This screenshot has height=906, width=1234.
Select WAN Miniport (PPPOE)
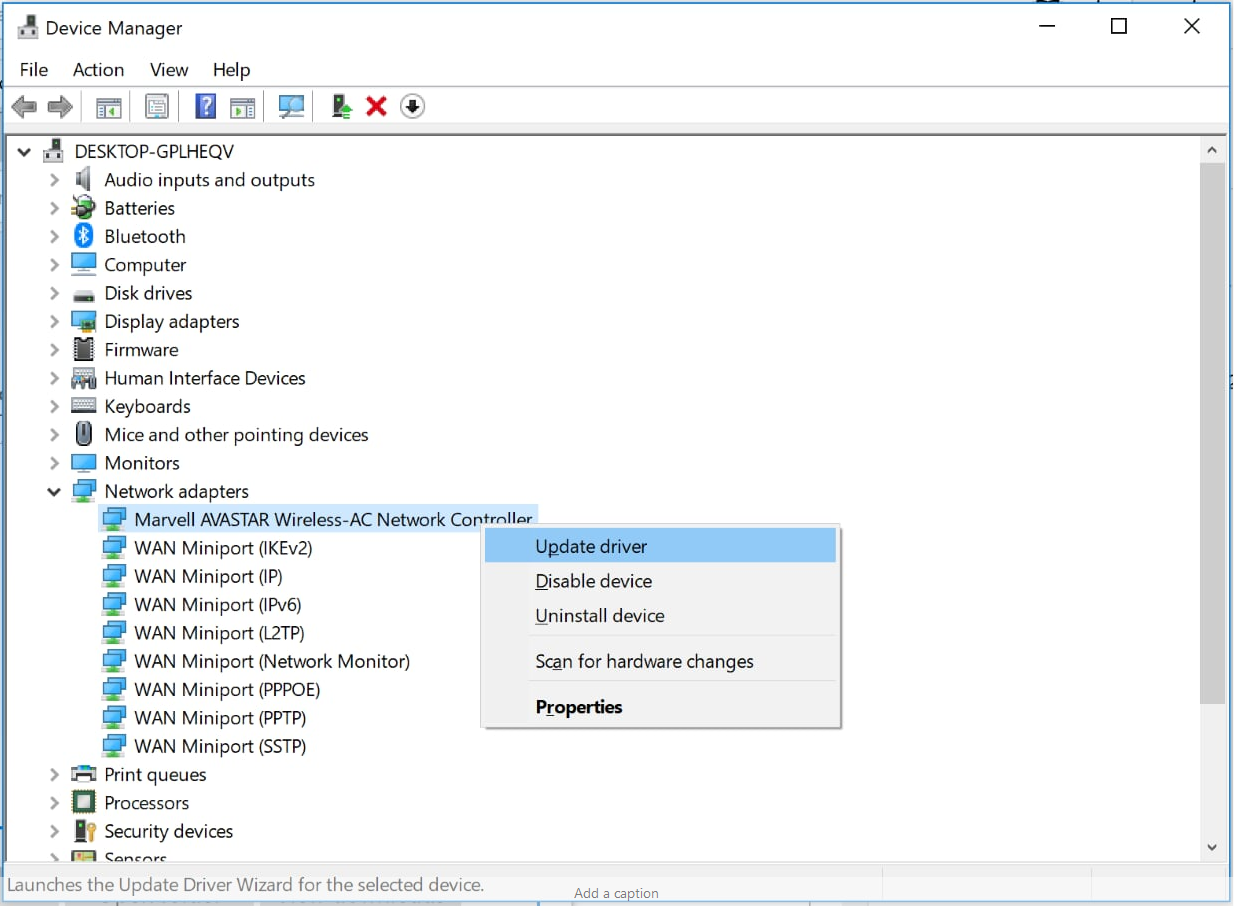click(x=227, y=689)
